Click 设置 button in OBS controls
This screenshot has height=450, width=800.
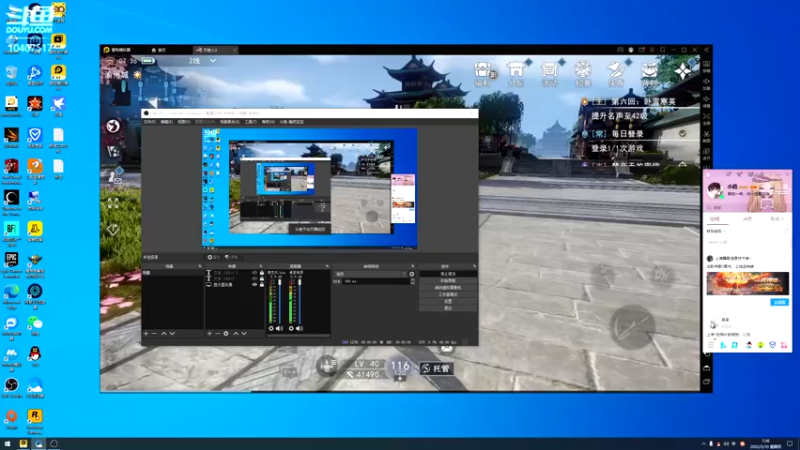click(x=448, y=301)
